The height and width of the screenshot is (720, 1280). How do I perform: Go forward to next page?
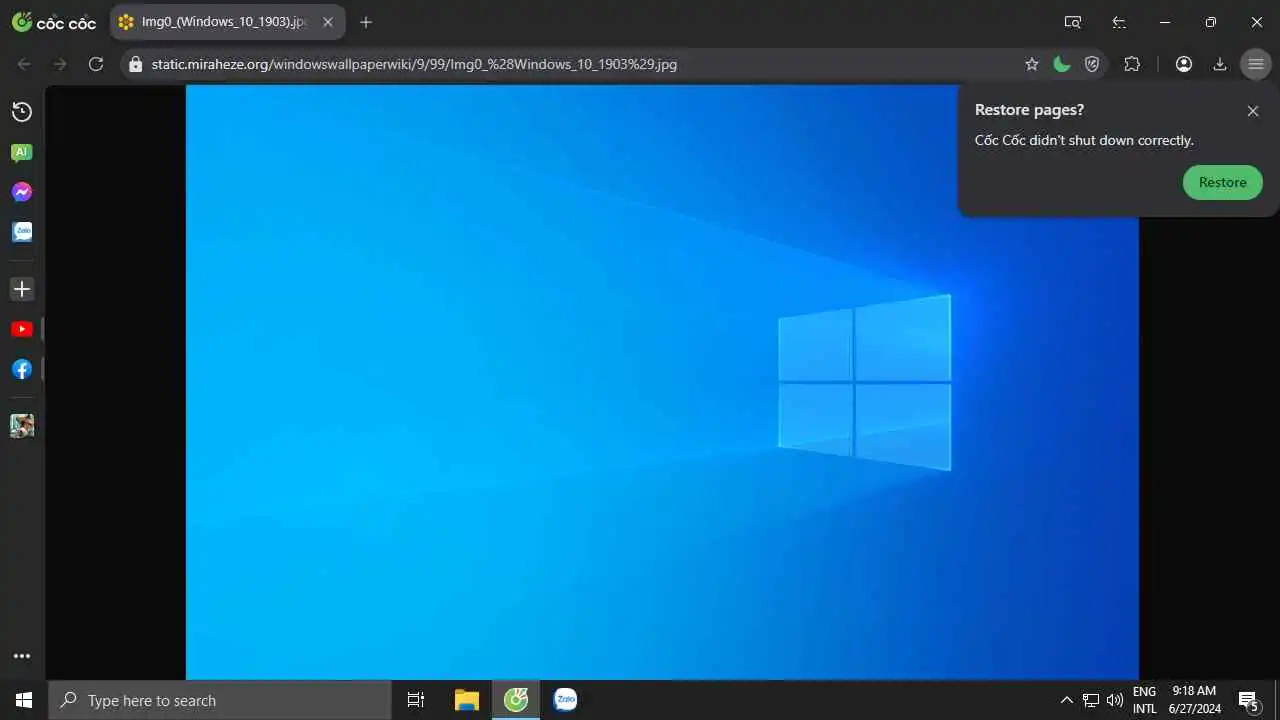coord(60,64)
